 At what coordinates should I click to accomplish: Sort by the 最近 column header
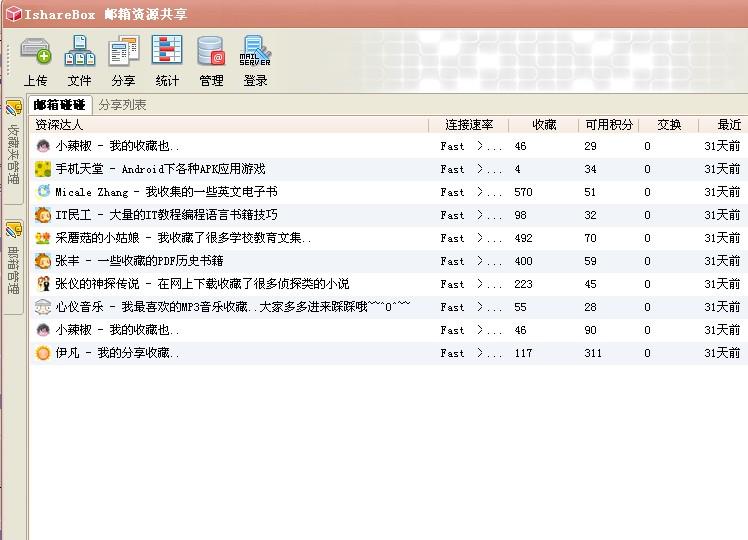[724, 125]
